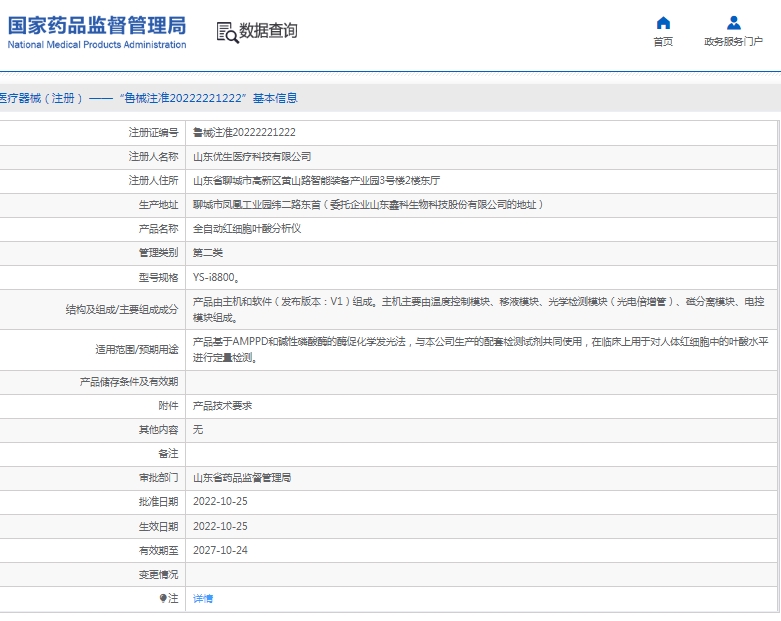Click the 生效日期 label
This screenshot has height=621, width=781.
click(158, 526)
